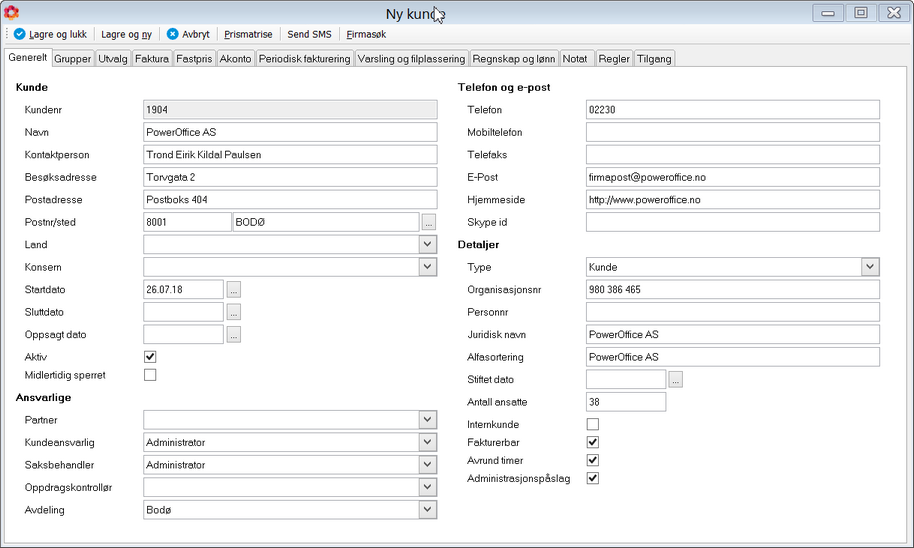Image resolution: width=914 pixels, height=548 pixels.
Task: Open the Saksbehandler dropdown
Action: tap(427, 465)
